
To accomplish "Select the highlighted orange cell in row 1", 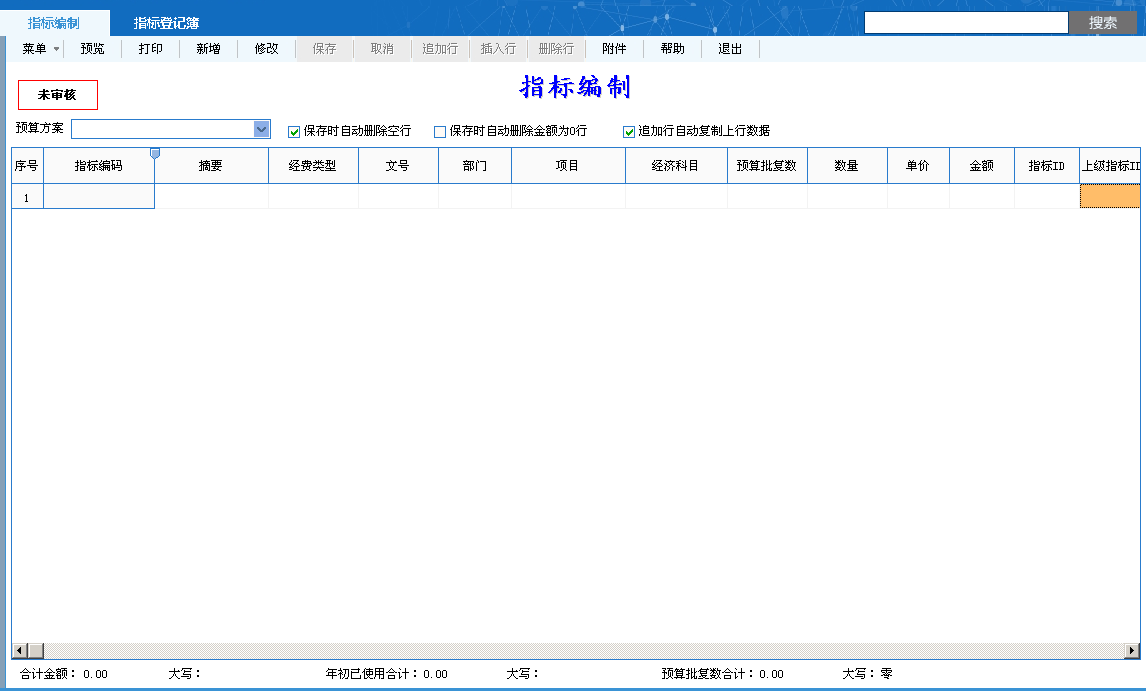I will 1110,197.
